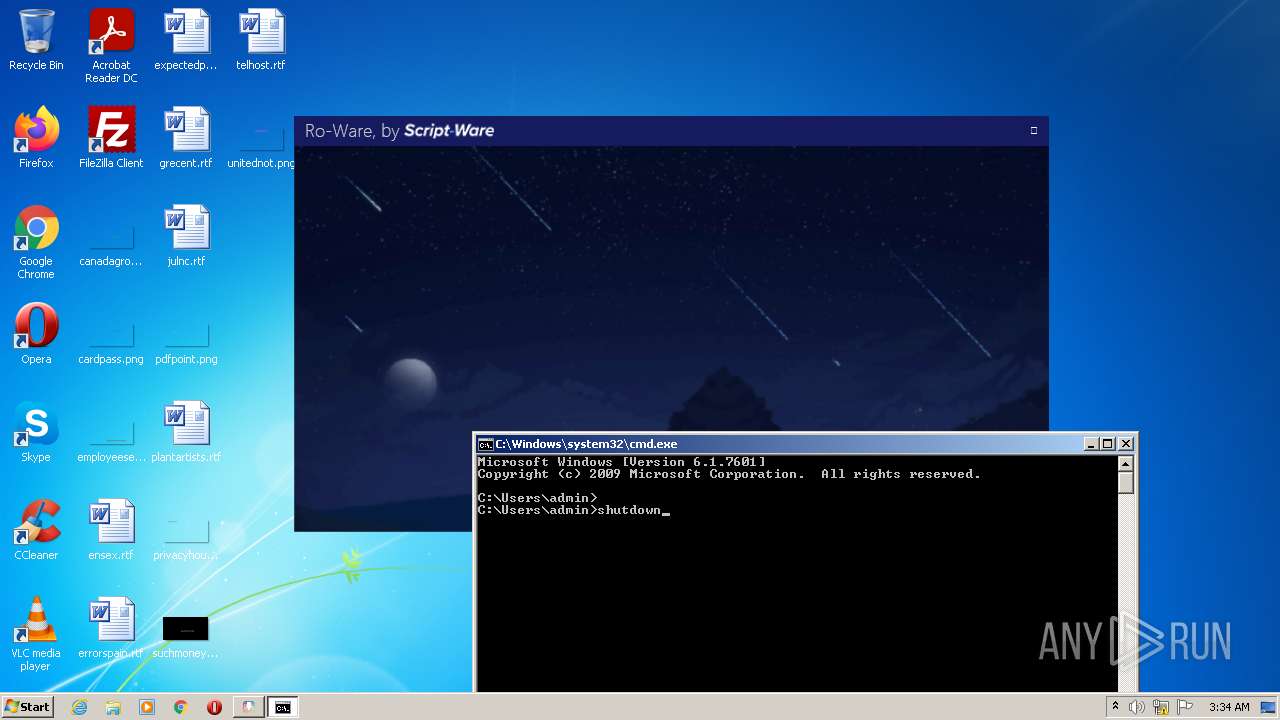Select expectedp... rtf file on desktop
Screen dimensions: 1280x720
point(186,41)
